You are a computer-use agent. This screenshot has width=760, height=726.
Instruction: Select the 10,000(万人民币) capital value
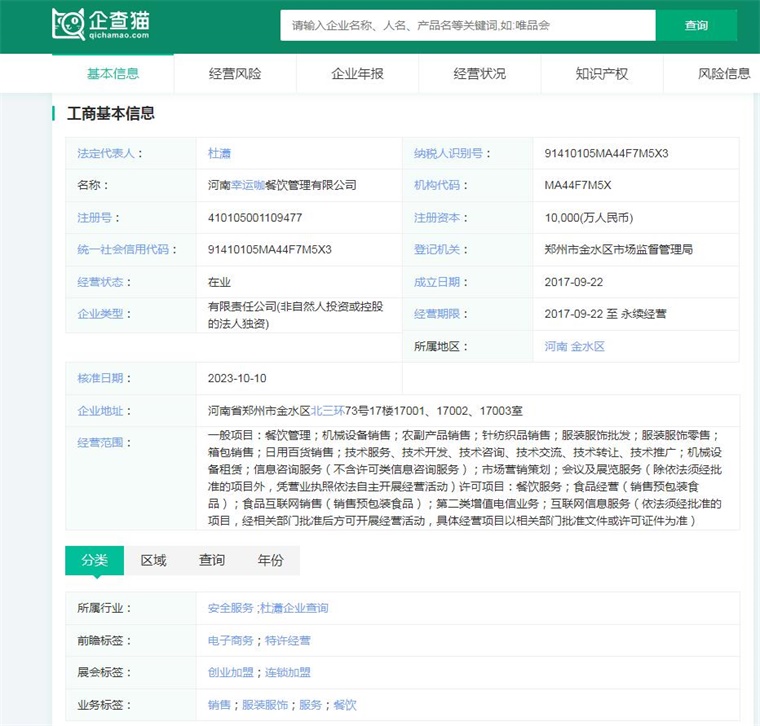pyautogui.click(x=589, y=218)
